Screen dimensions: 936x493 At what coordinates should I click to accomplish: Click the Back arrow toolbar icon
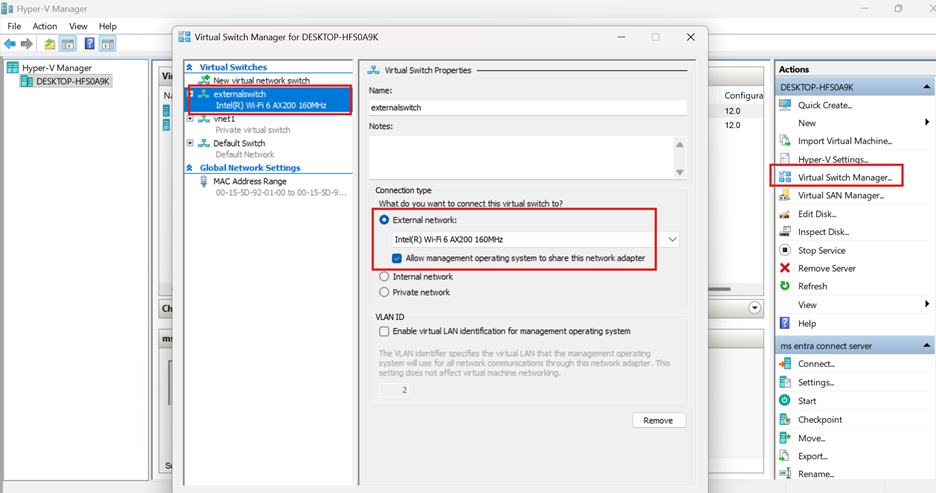(9, 44)
